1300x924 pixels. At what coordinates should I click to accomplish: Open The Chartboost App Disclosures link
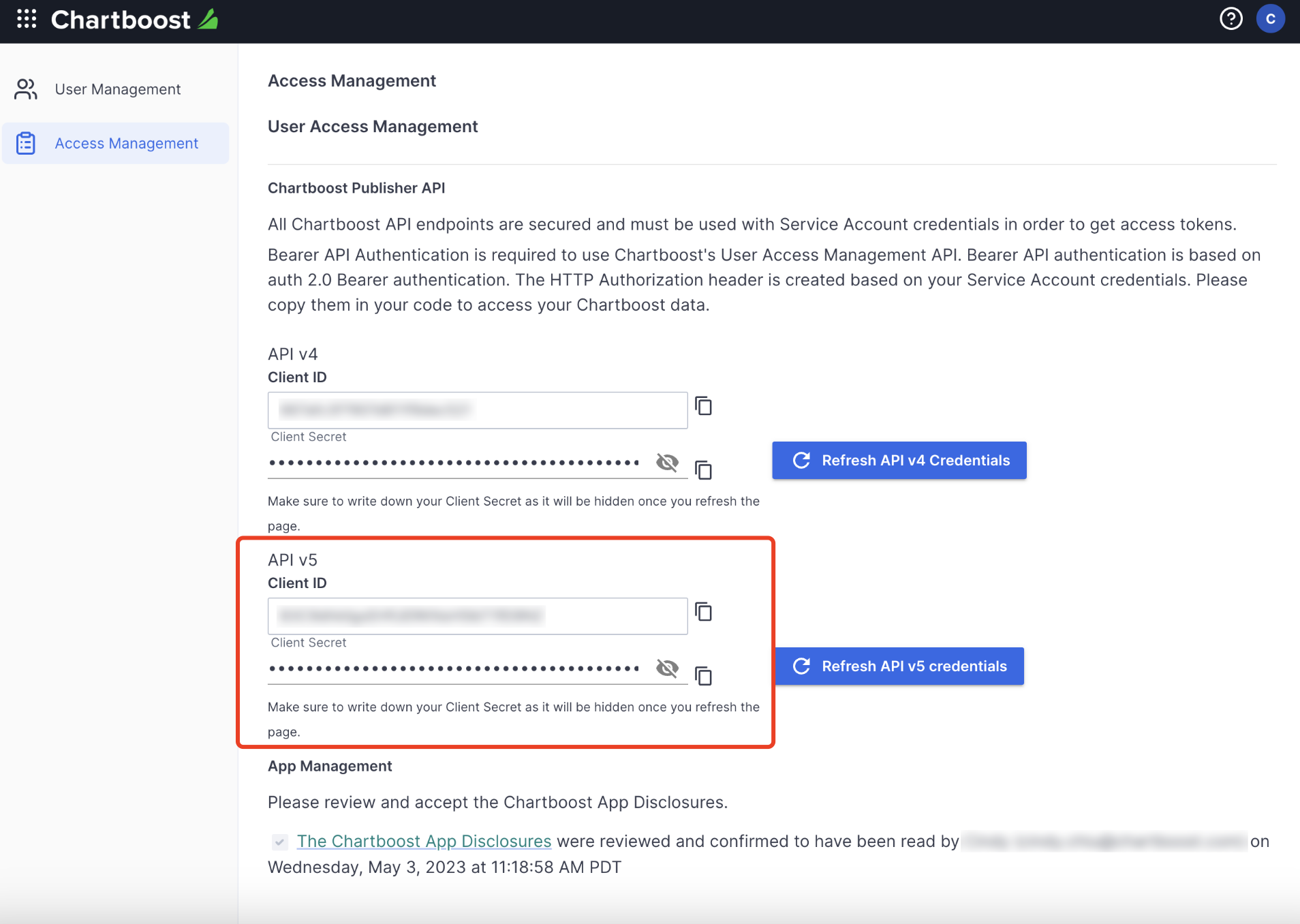[424, 842]
